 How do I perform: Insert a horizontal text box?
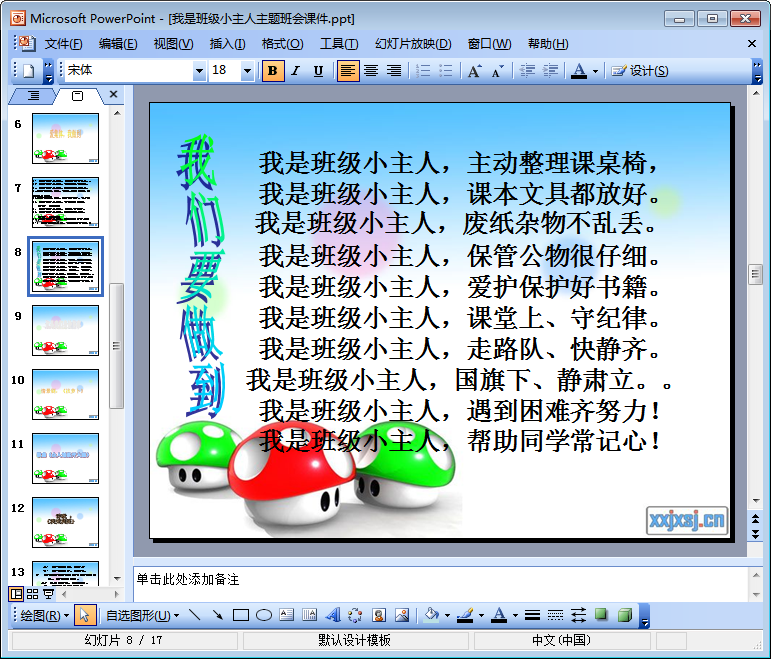click(x=286, y=615)
